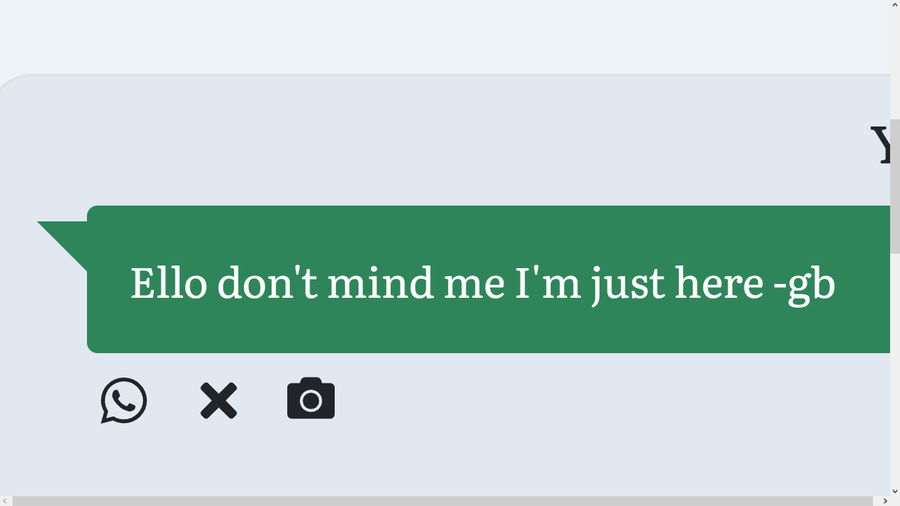Click the light page background above the card

450,35
